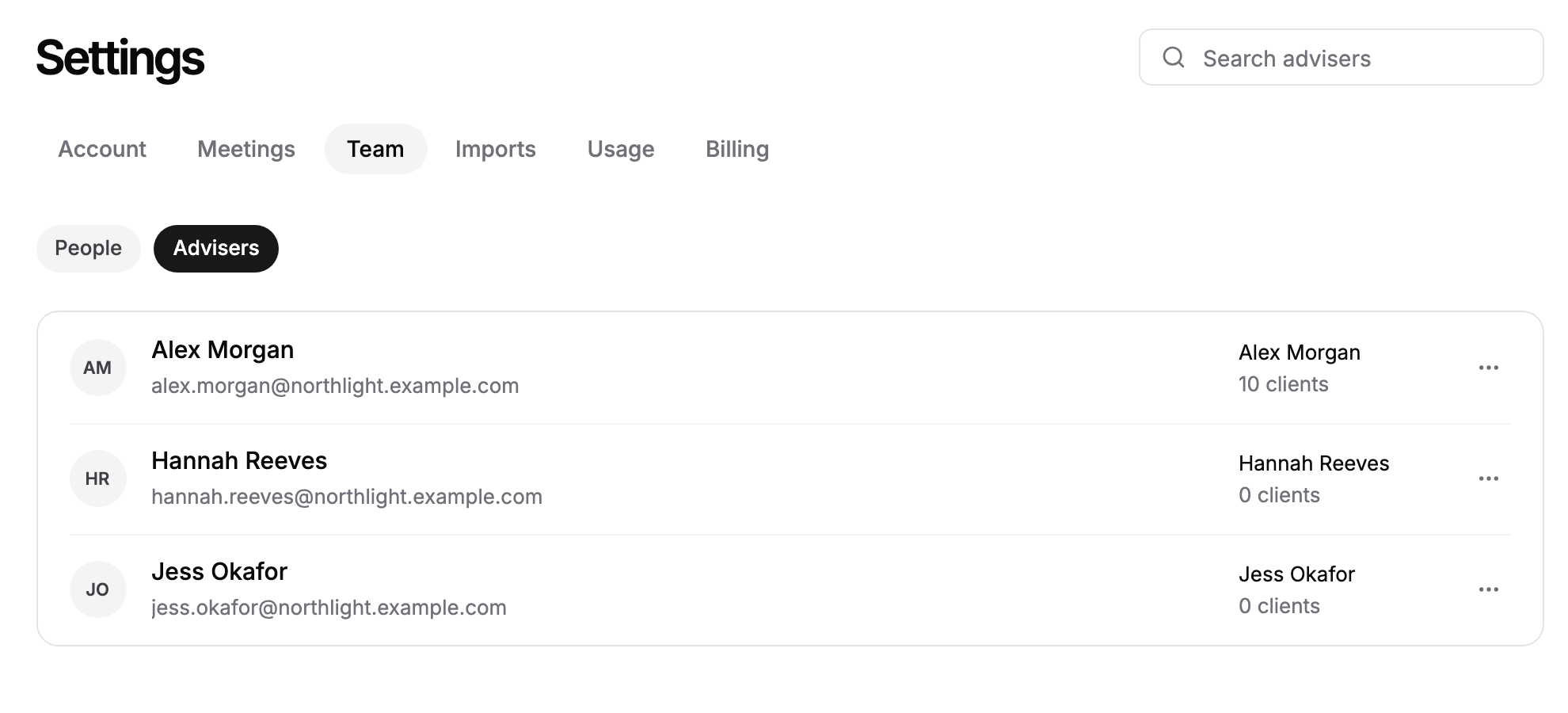Click the HR avatar badge

pos(98,479)
